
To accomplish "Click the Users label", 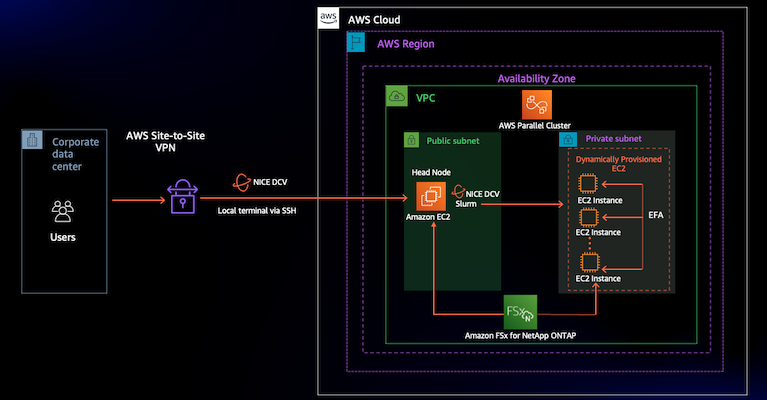I will (63, 237).
